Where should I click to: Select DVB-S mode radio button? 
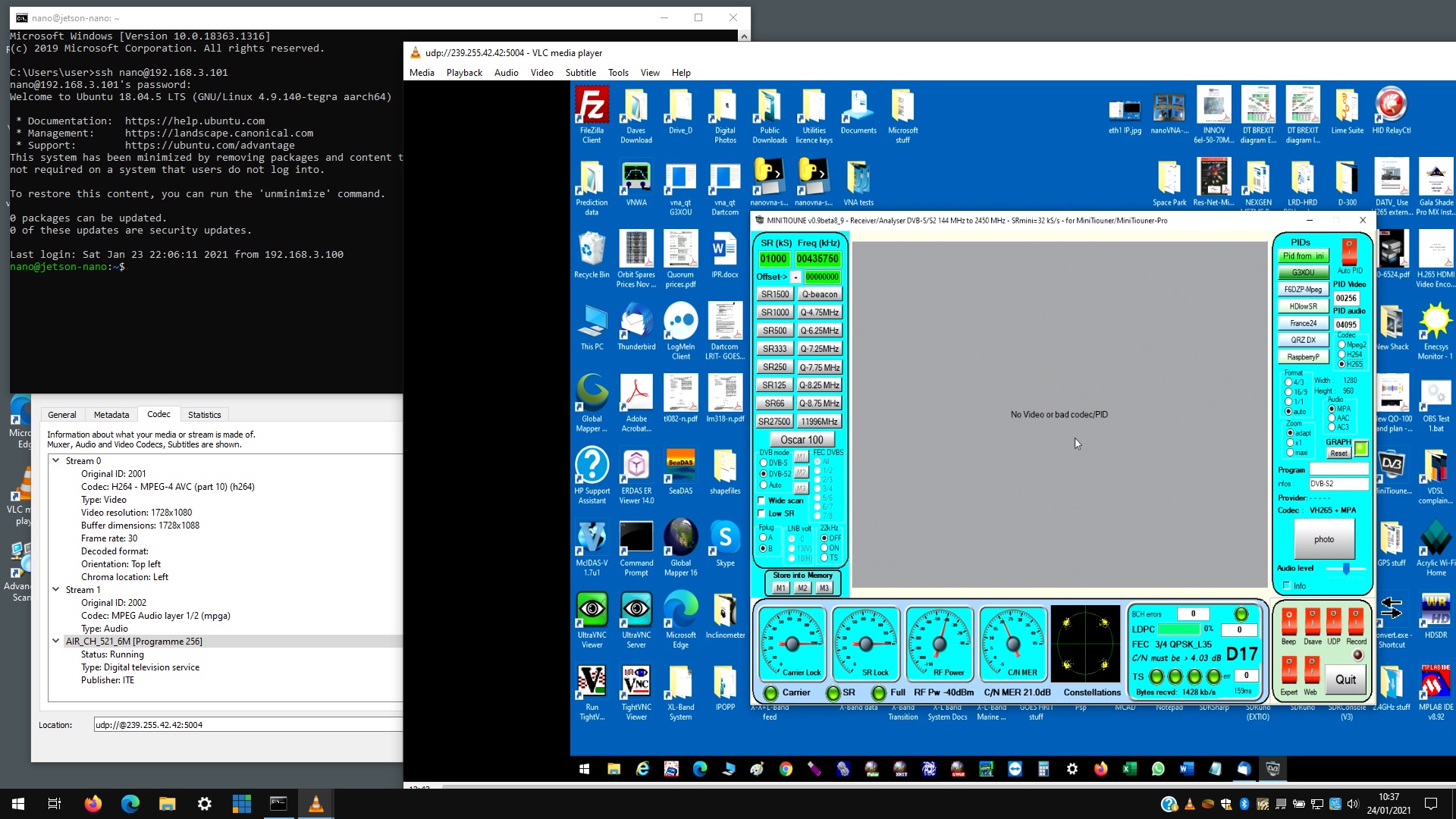[764, 463]
